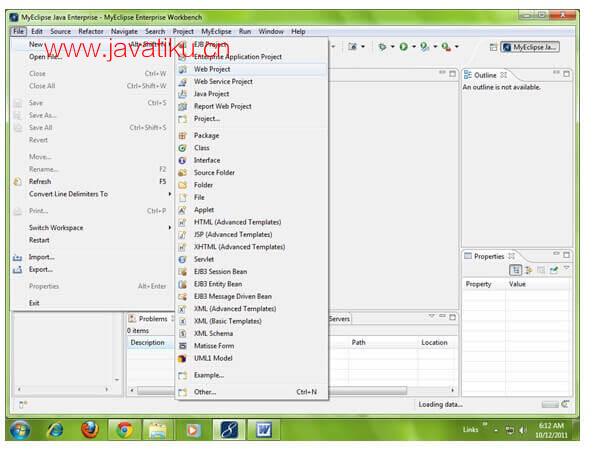Click the Path column header
Viewport: 614px width, 460px height.
383,343
